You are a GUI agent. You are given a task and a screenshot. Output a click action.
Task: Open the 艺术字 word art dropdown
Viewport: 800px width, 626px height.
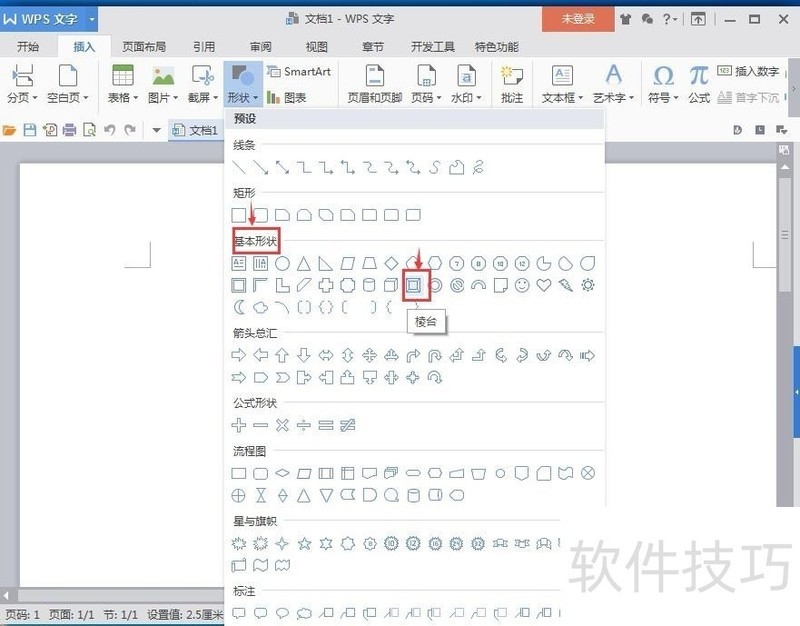[x=613, y=83]
